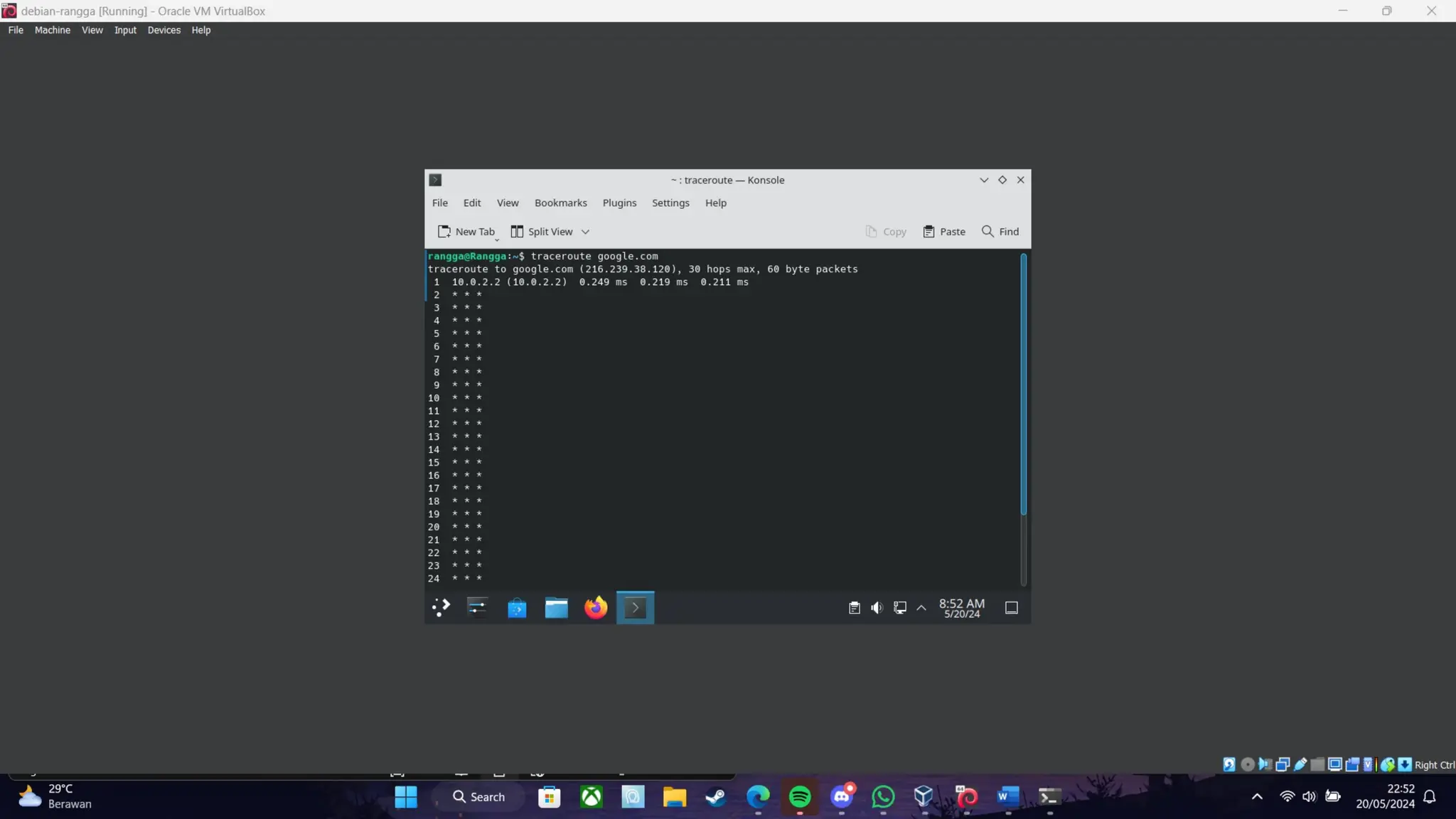Viewport: 1456px width, 819px height.
Task: Expand the Split View dropdown arrow
Action: (585, 232)
